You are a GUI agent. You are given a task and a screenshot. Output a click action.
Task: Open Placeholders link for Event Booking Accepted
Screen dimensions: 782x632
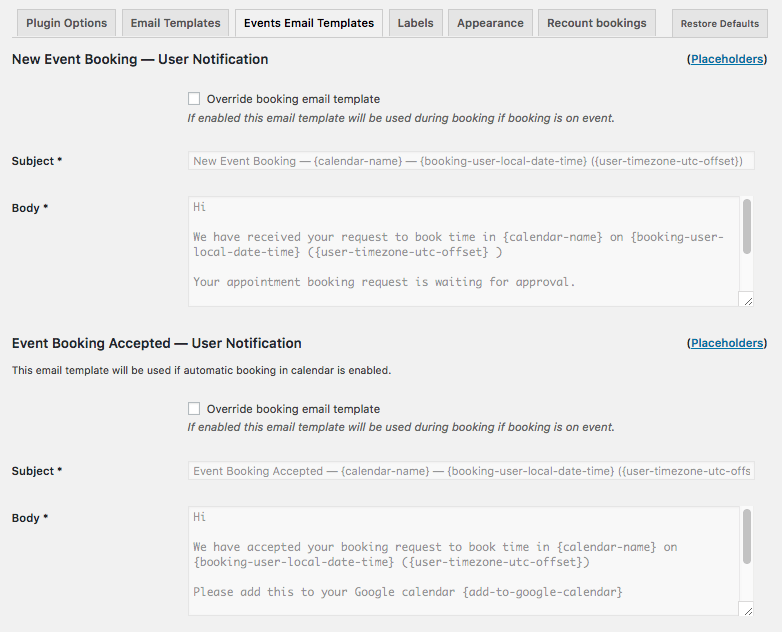(x=727, y=343)
